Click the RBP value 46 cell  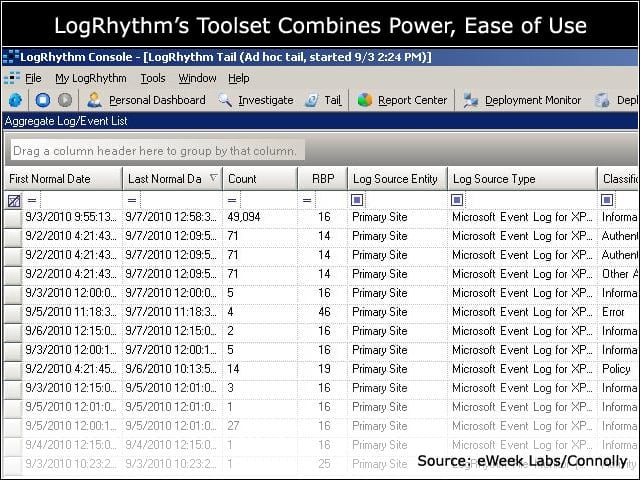[x=324, y=312]
